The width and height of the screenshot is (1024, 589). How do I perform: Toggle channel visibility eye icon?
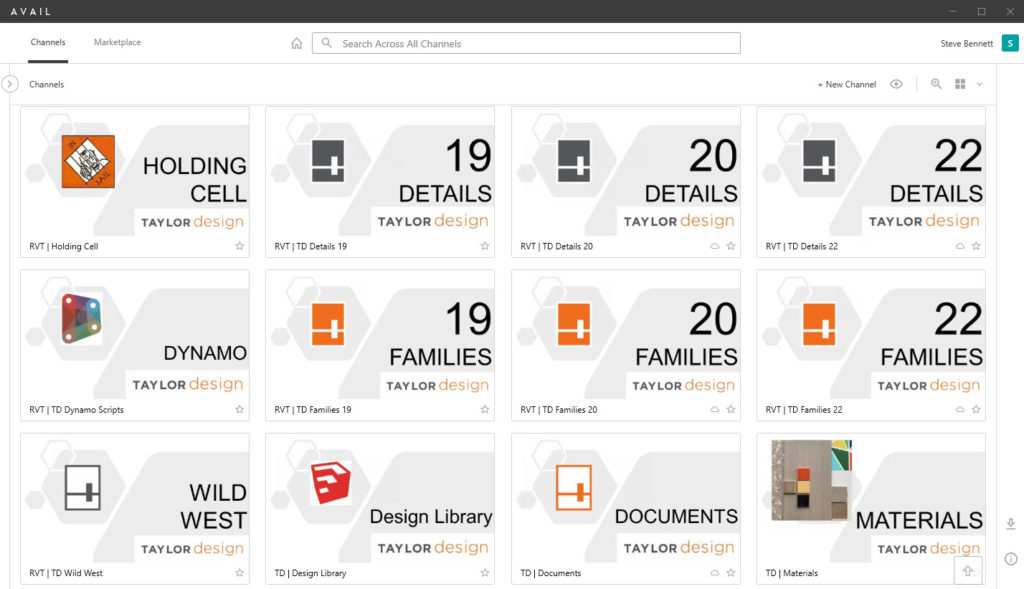point(896,84)
